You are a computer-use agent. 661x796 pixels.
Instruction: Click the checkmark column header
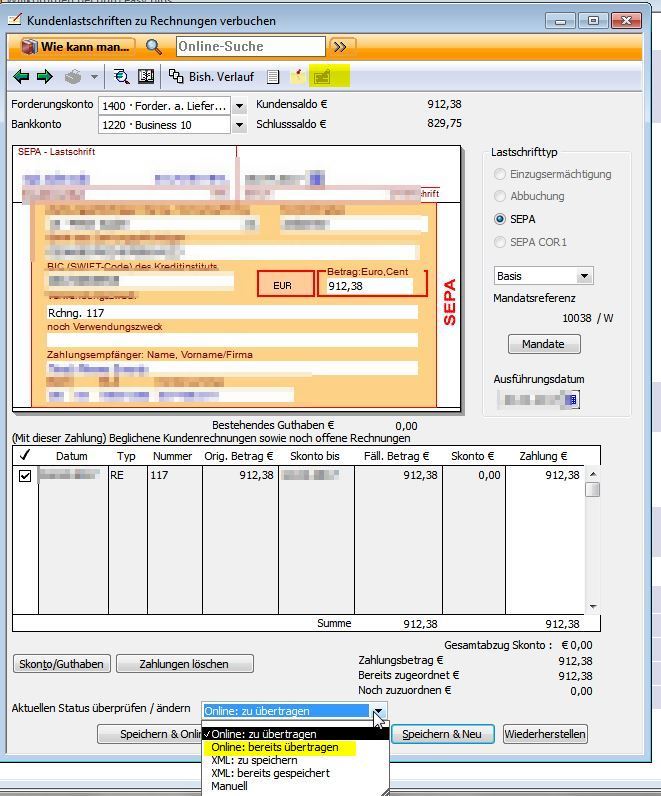click(25, 455)
